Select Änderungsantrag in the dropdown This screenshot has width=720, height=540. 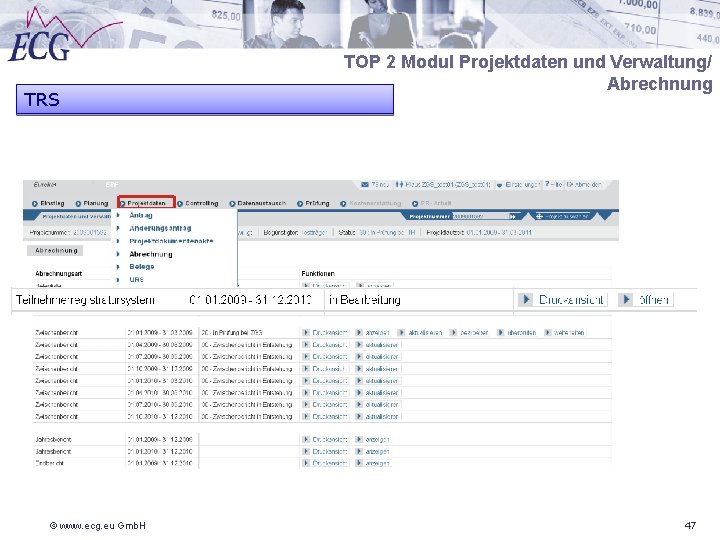point(160,228)
